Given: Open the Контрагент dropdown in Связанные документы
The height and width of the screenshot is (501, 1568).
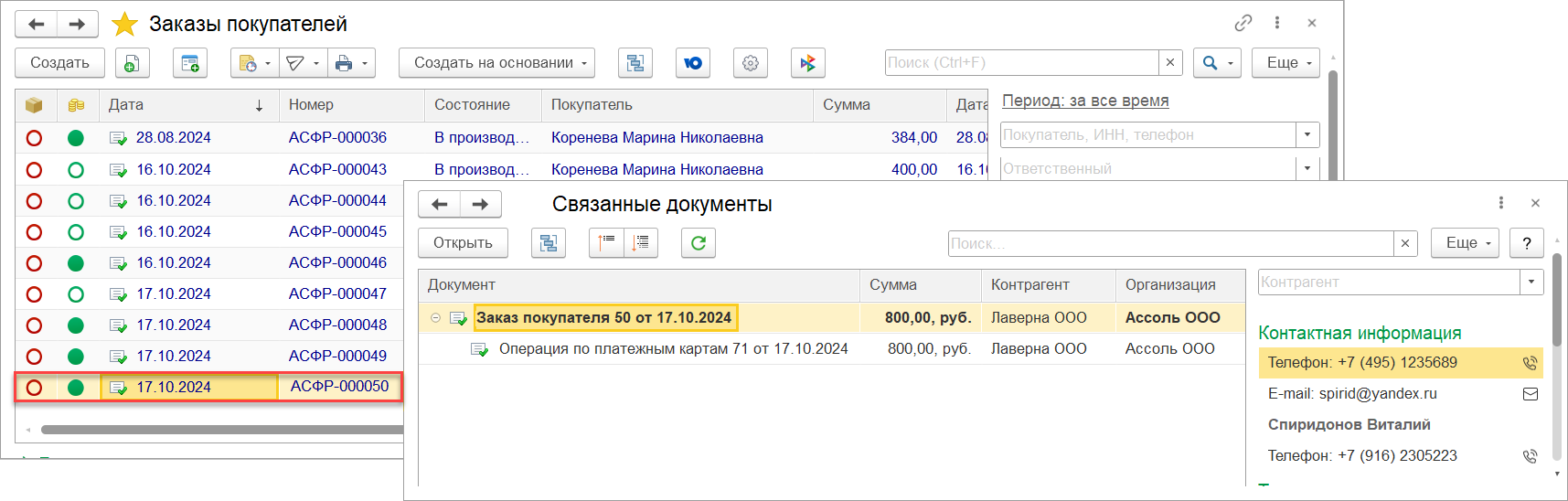Looking at the screenshot, I should coord(1531,282).
